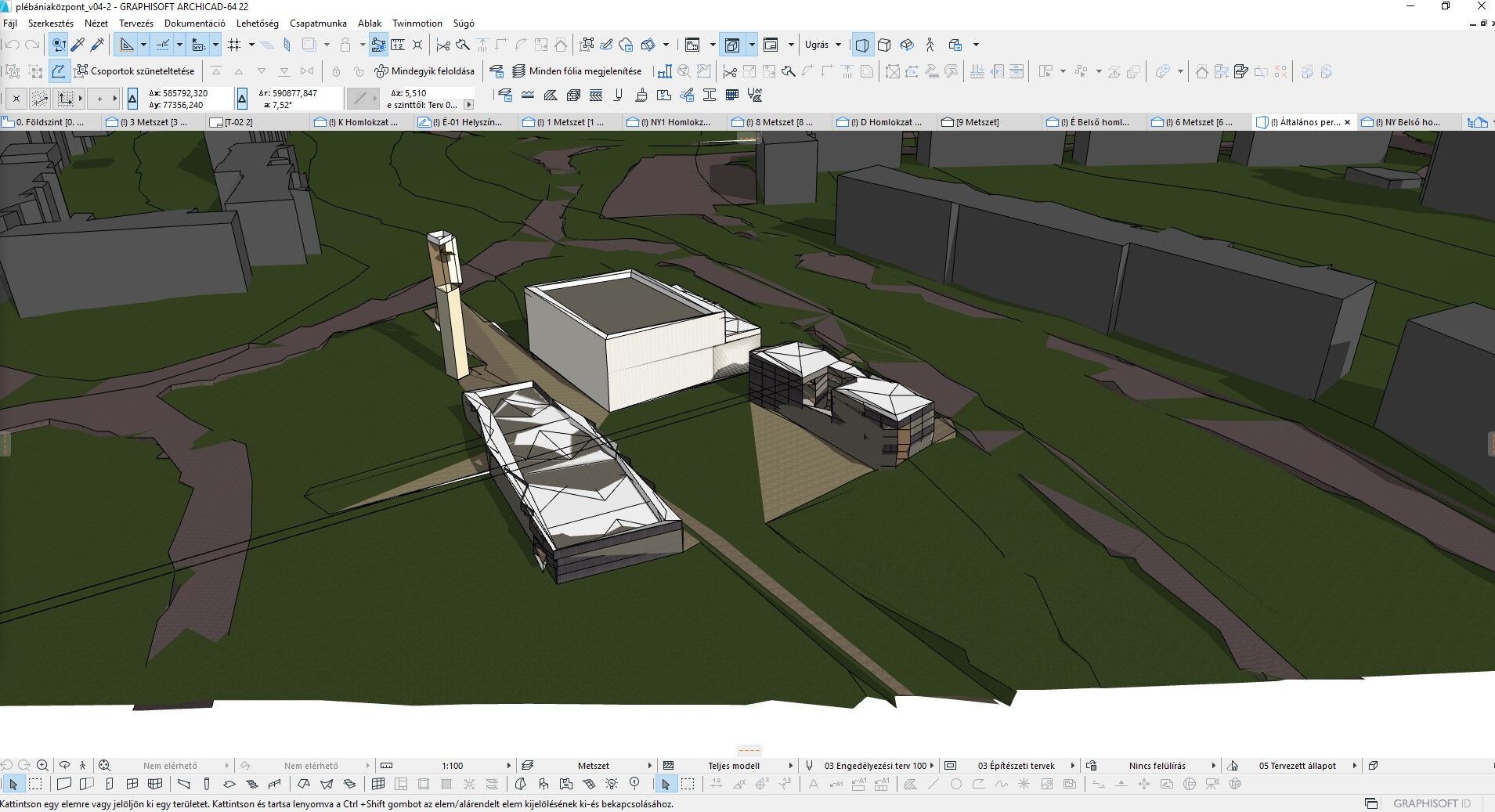
Task: Close the Általános perspektíva tab
Action: (1347, 122)
